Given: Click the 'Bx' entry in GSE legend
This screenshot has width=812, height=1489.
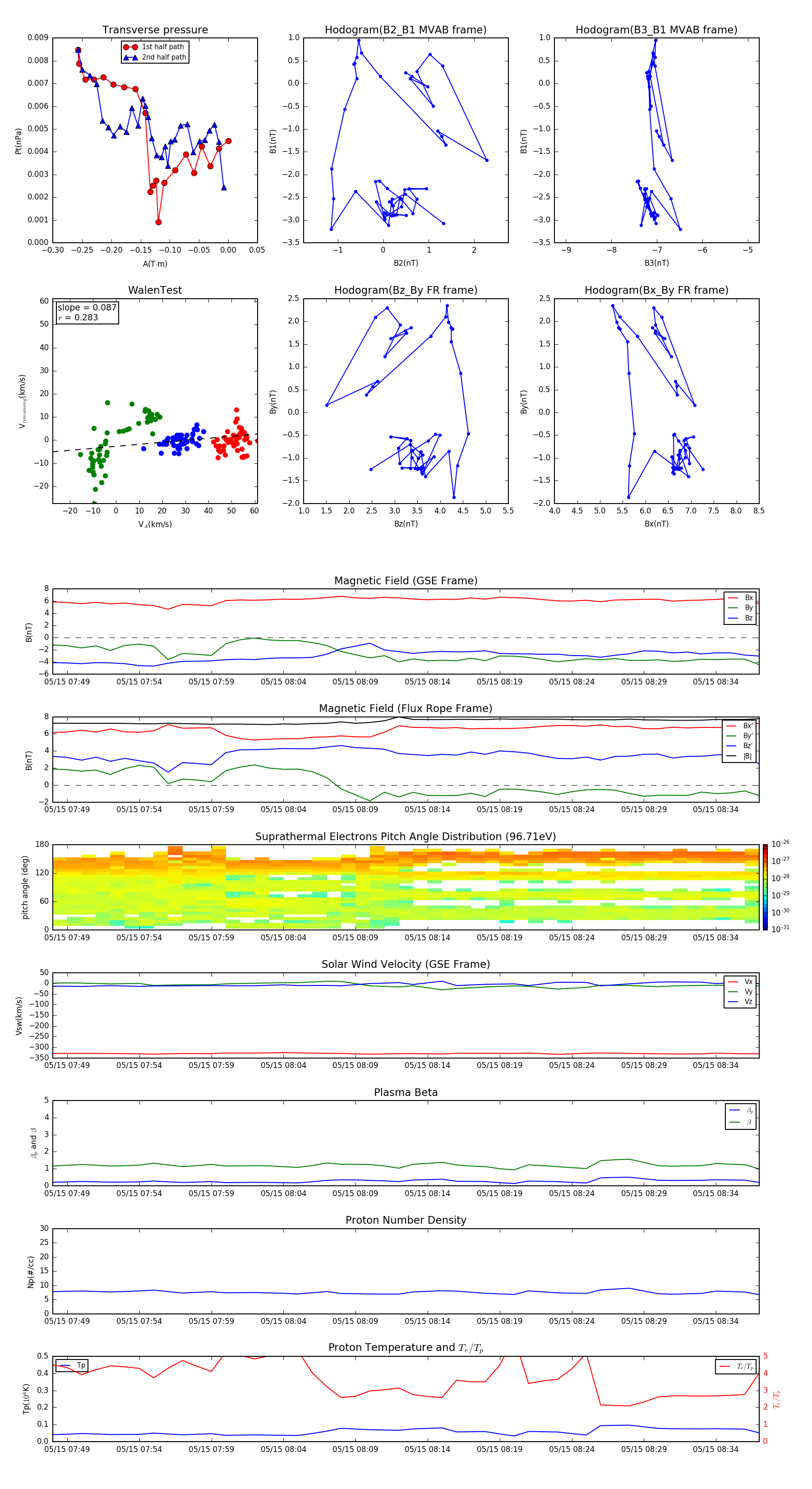Looking at the screenshot, I should point(741,598).
